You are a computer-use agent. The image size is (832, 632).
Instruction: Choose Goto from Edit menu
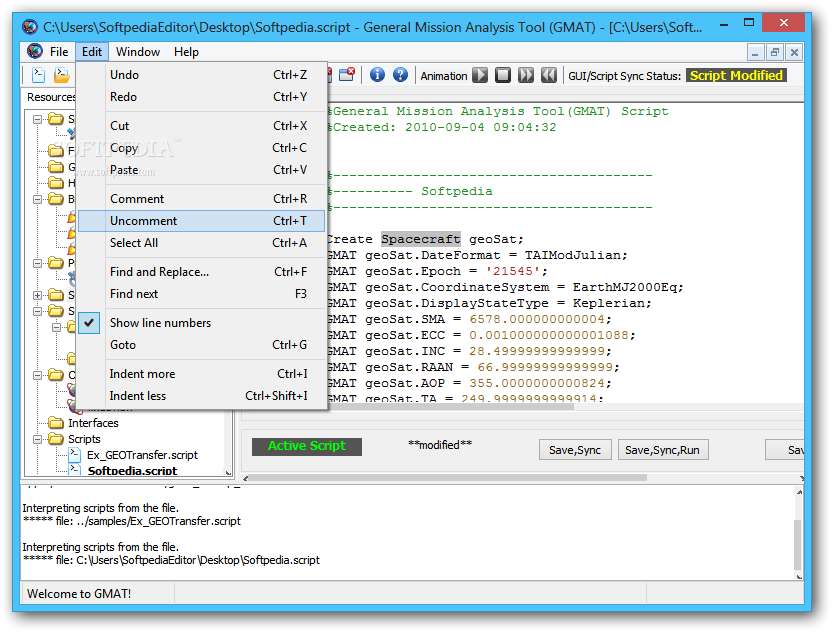click(202, 344)
